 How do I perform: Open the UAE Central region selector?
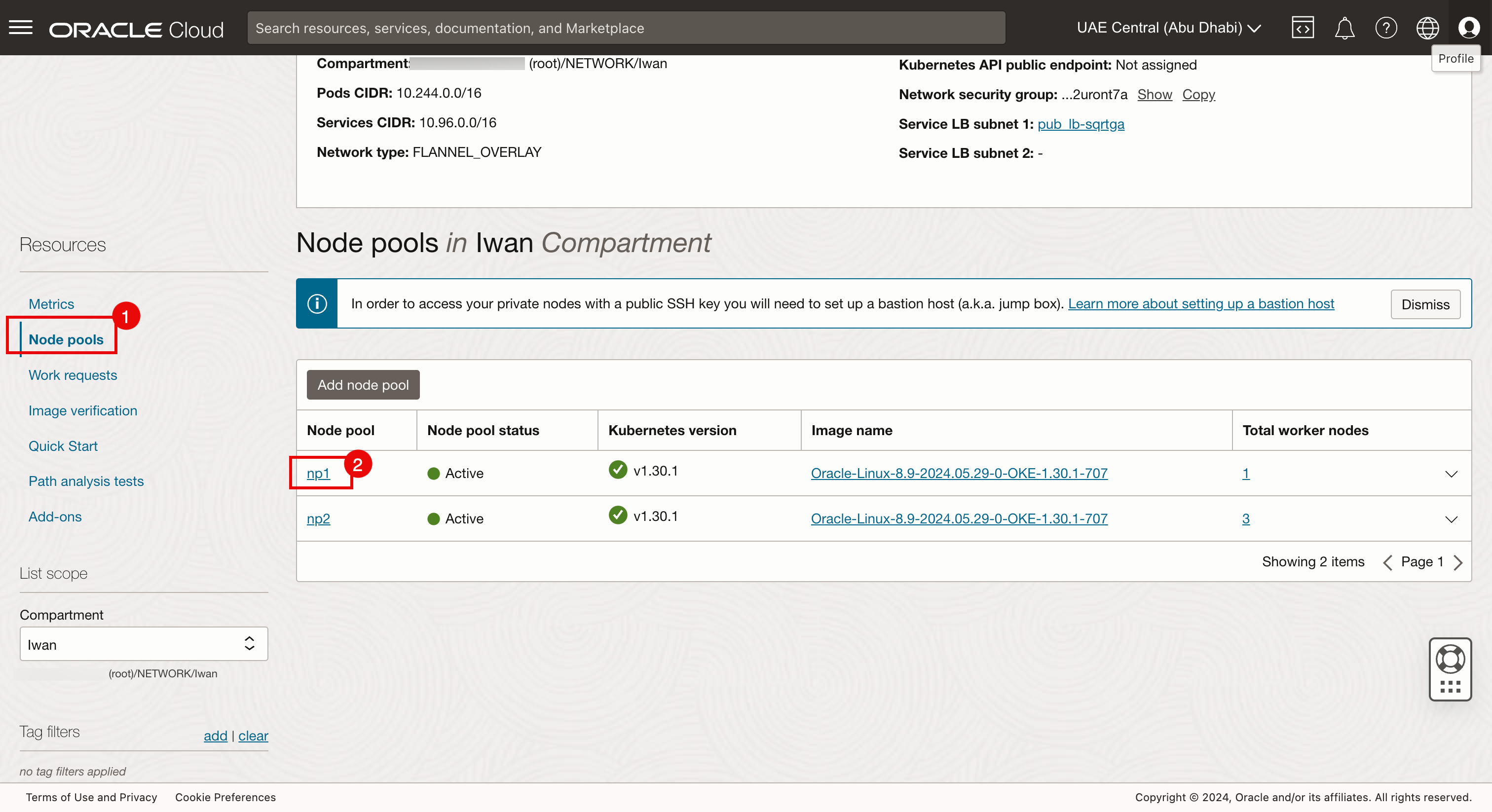coord(1169,28)
